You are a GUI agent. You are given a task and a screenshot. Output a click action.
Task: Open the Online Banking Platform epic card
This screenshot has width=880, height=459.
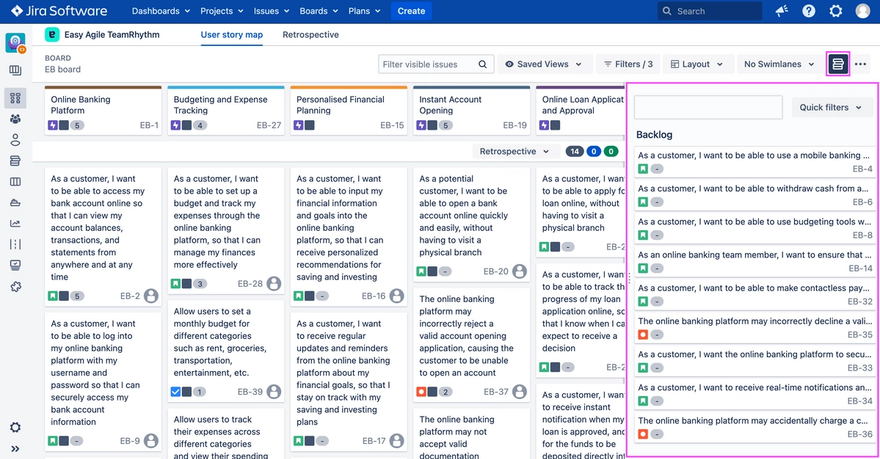[x=103, y=111]
